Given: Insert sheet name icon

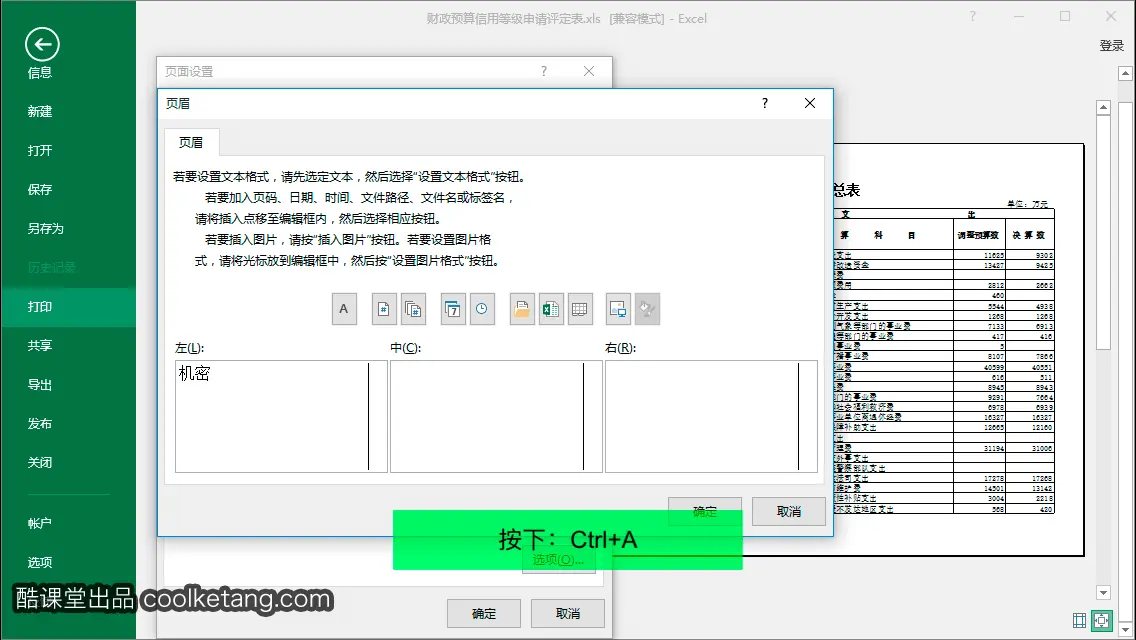Looking at the screenshot, I should [580, 309].
